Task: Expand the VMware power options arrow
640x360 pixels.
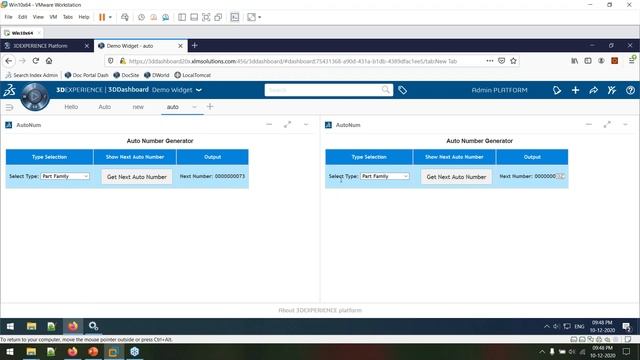Action: 110,17
